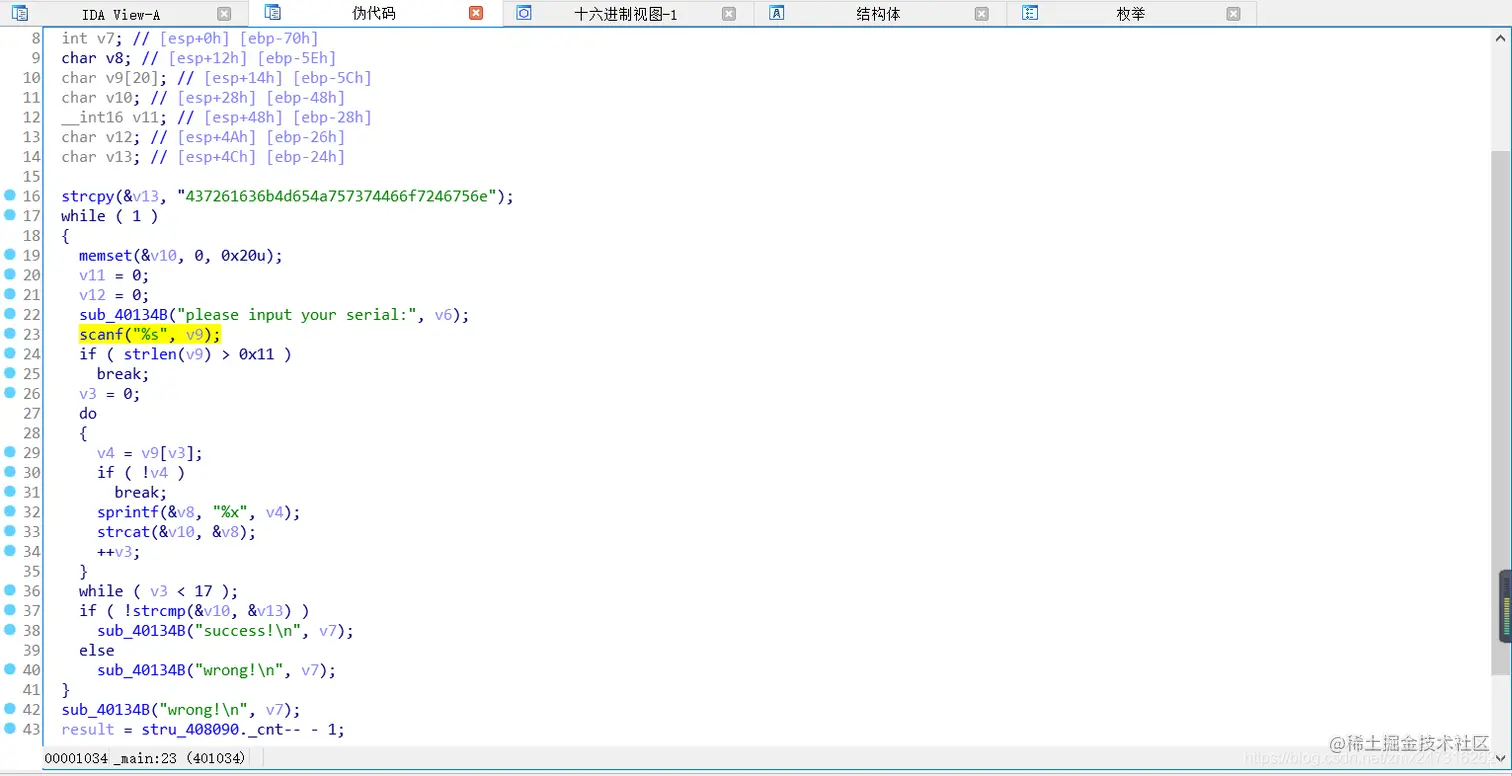Image resolution: width=1512 pixels, height=776 pixels.
Task: Toggle the breakpoint dot on line 17
Action: [x=10, y=216]
